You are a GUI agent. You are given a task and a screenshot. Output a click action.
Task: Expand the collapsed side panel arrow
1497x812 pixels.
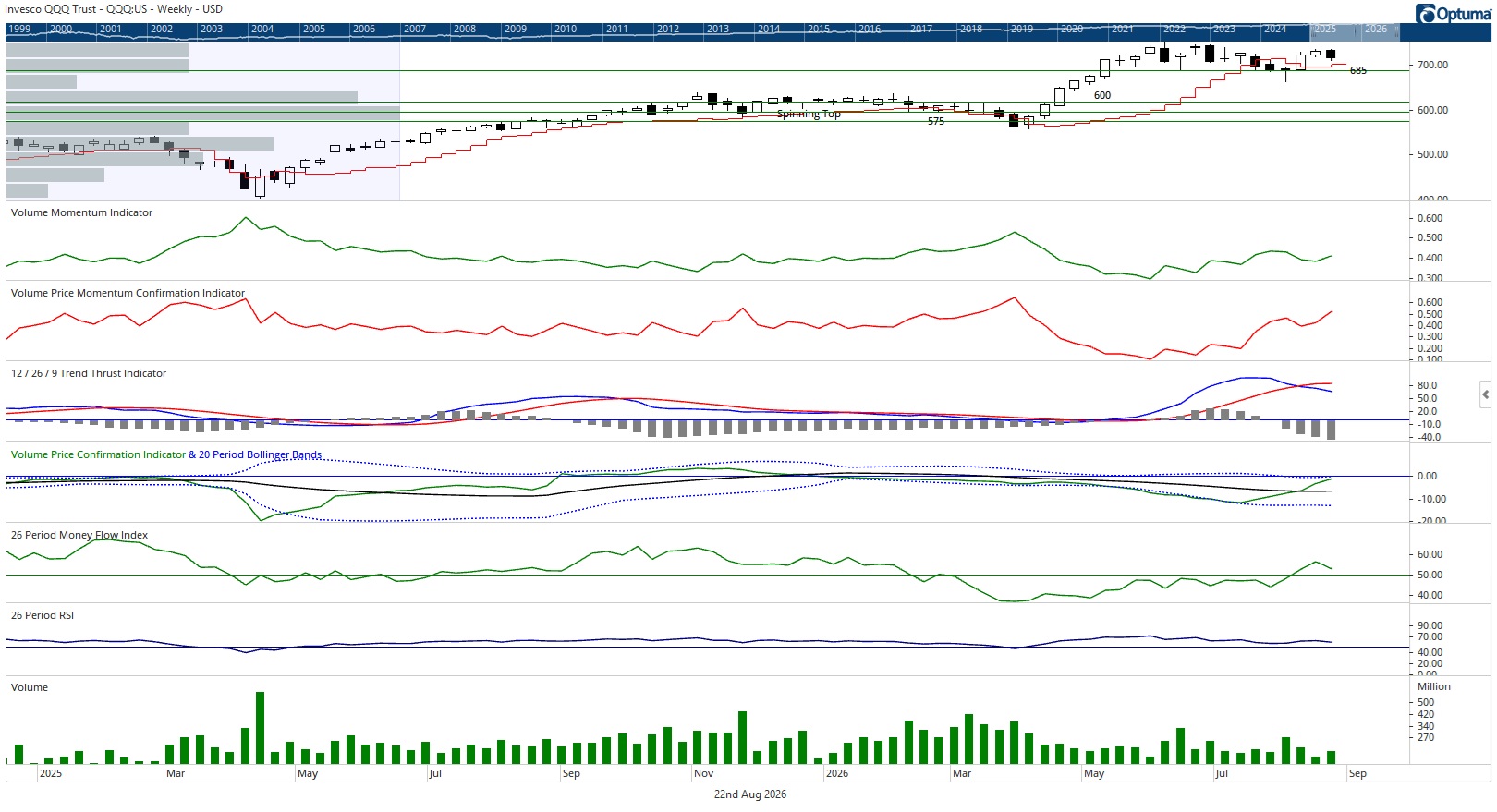tap(1485, 394)
